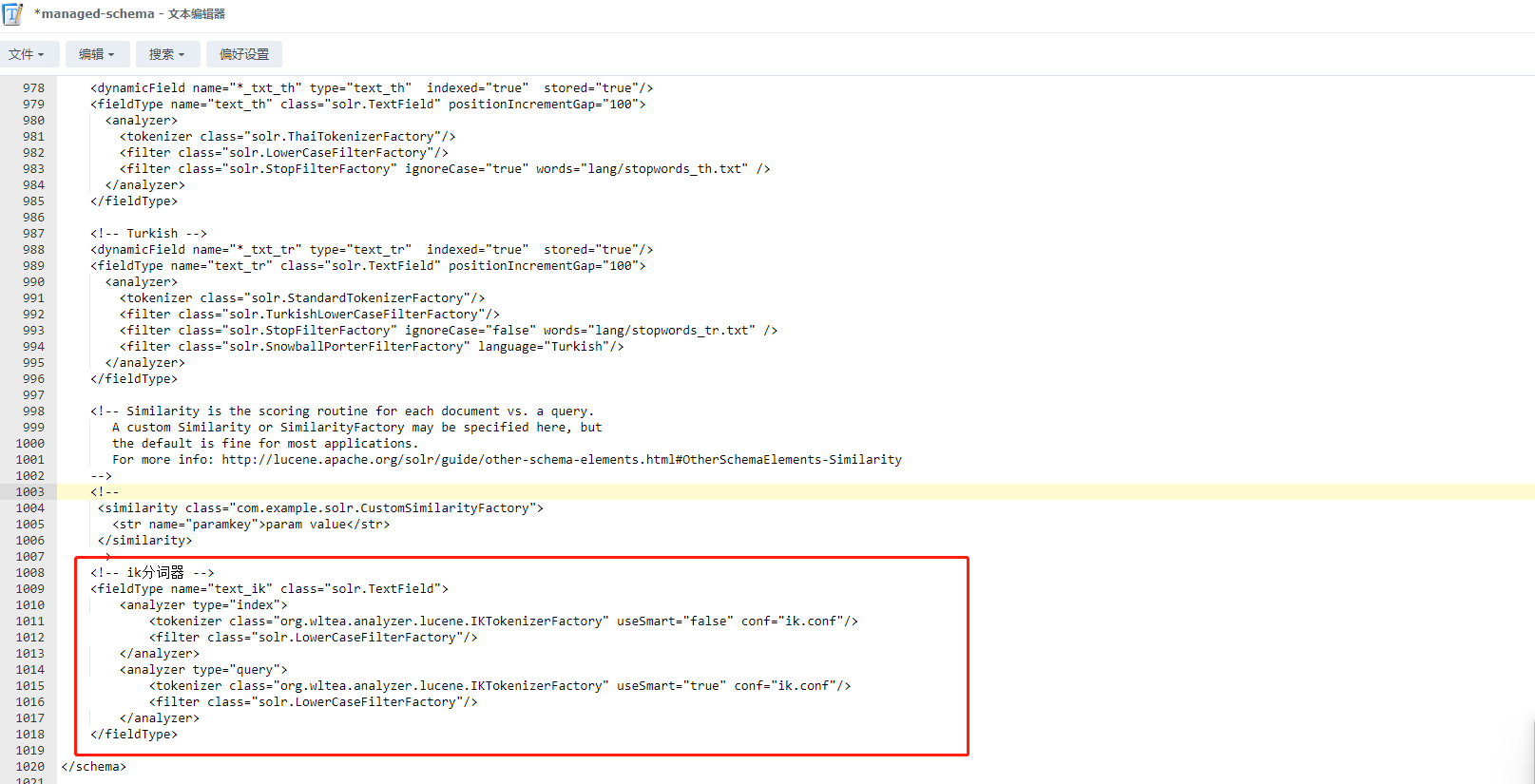Click line number 1020 in gutter

29,767
